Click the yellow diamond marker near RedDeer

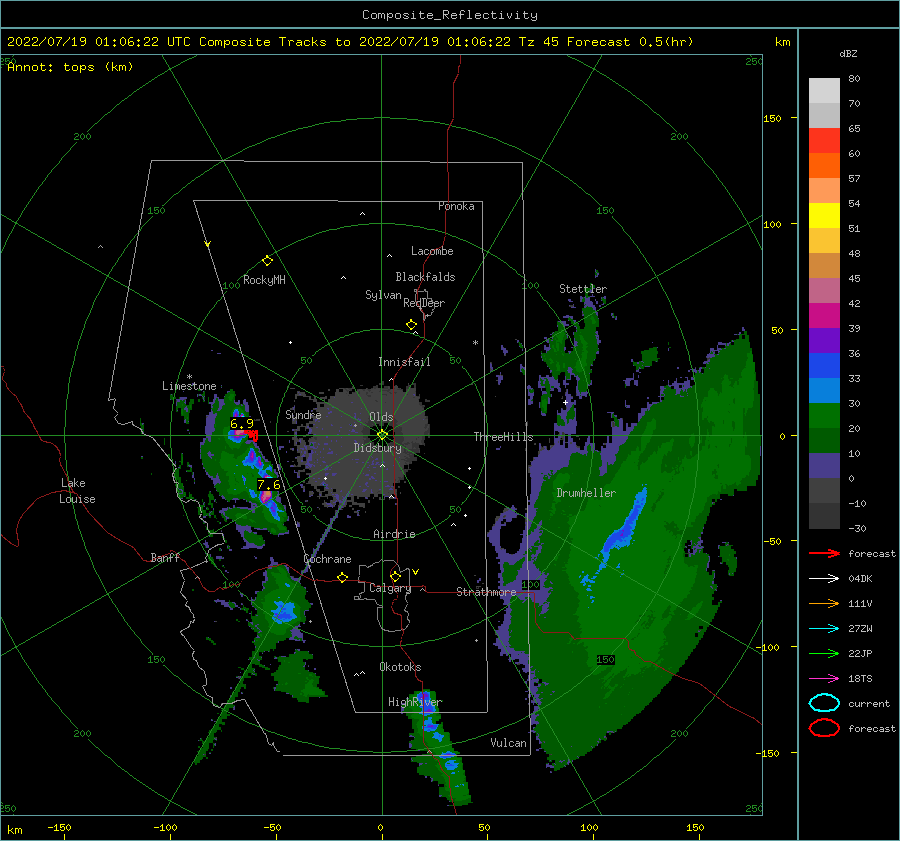point(412,325)
